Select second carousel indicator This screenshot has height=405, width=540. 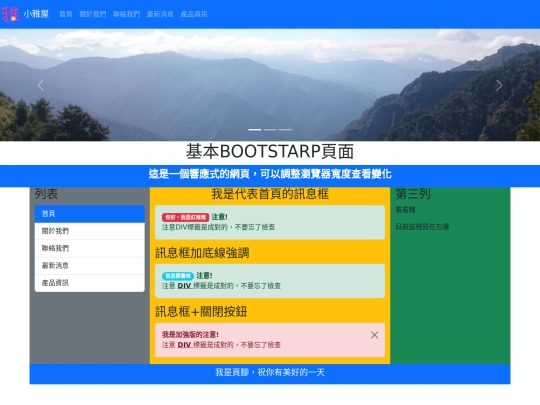pos(270,129)
